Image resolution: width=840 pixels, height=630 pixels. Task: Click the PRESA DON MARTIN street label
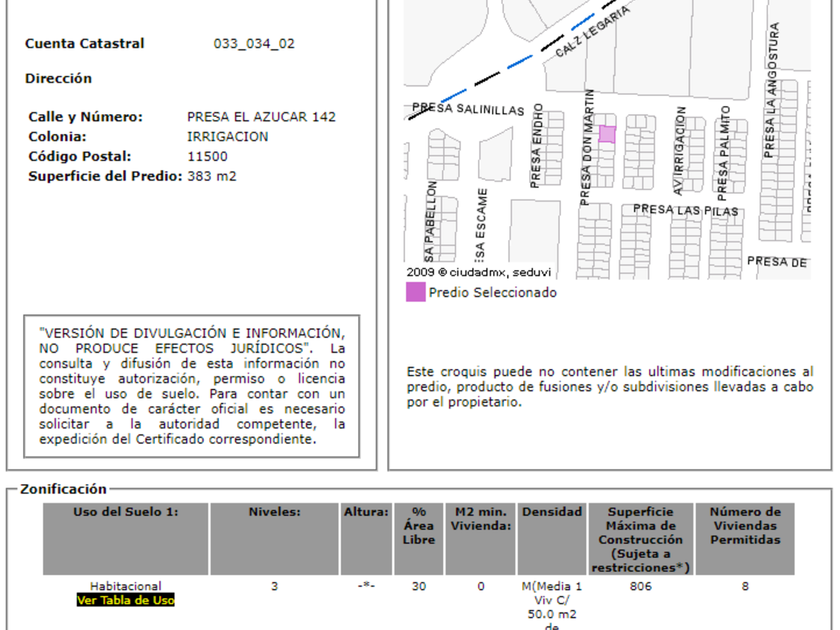point(588,147)
